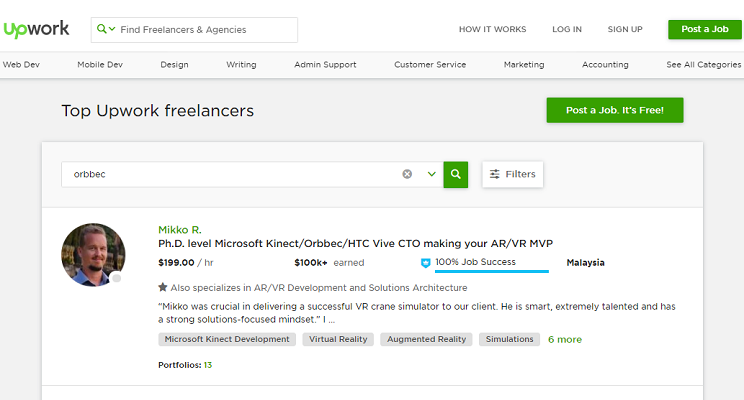Select the Microsoft Kinect Development skill tag
This screenshot has height=400, width=744.
(x=227, y=339)
